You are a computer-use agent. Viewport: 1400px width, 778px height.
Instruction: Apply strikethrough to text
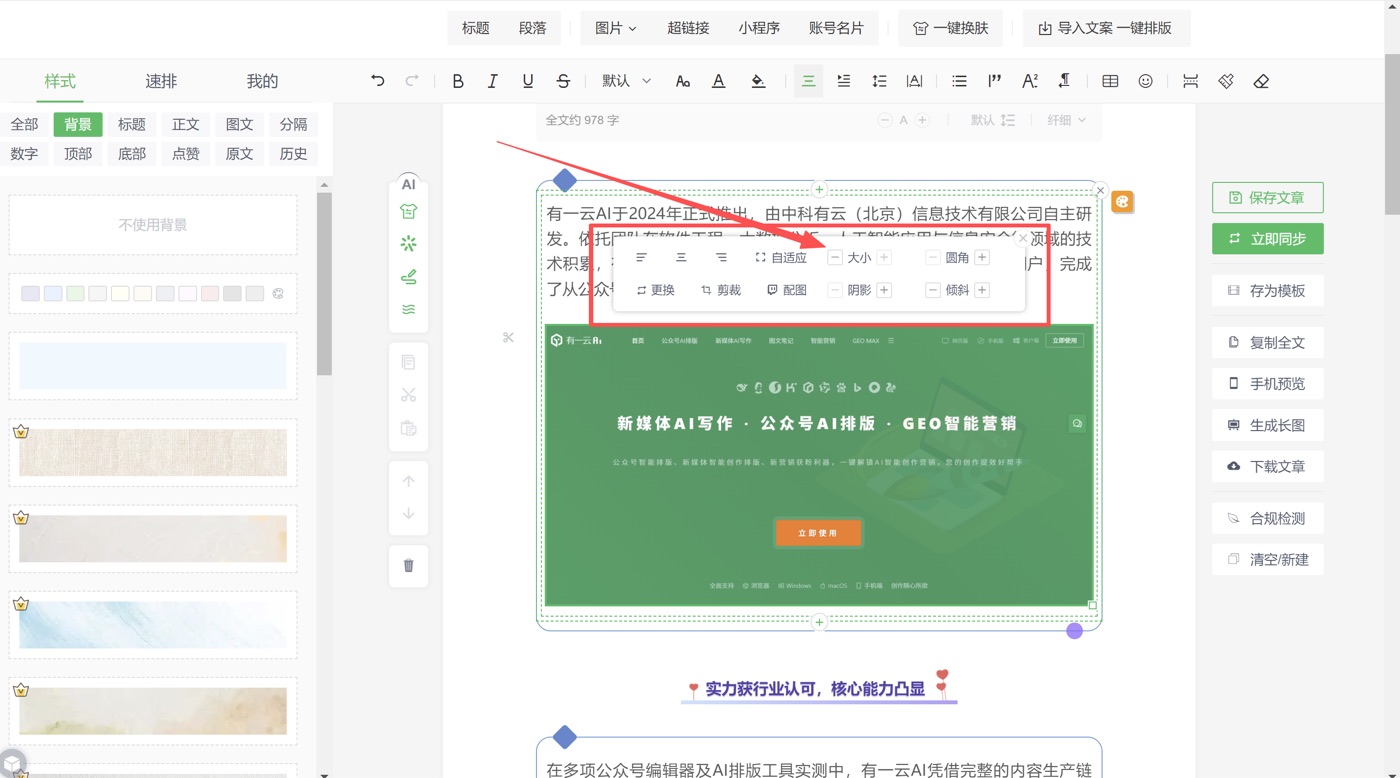pyautogui.click(x=563, y=81)
